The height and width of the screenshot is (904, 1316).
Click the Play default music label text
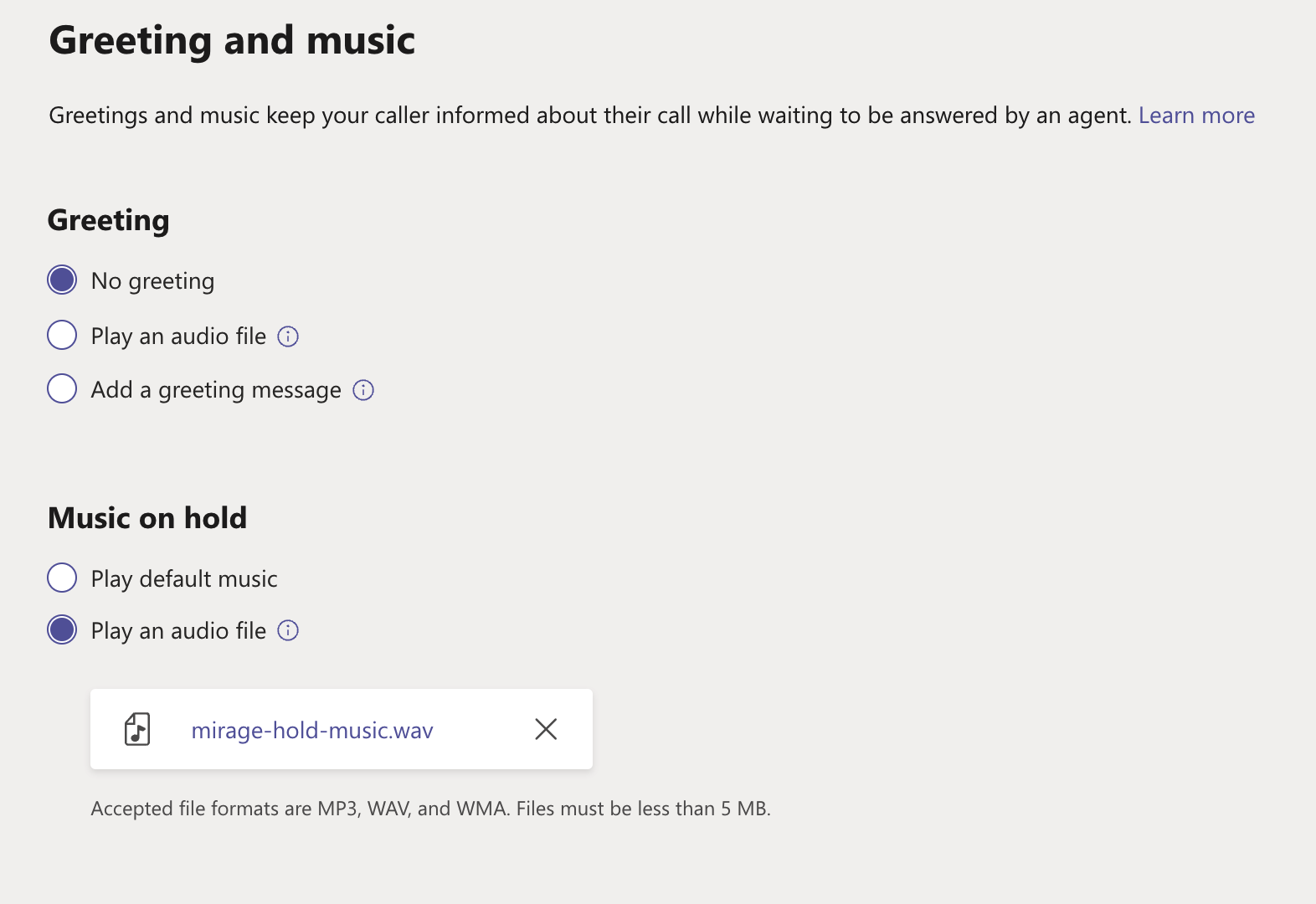point(184,579)
